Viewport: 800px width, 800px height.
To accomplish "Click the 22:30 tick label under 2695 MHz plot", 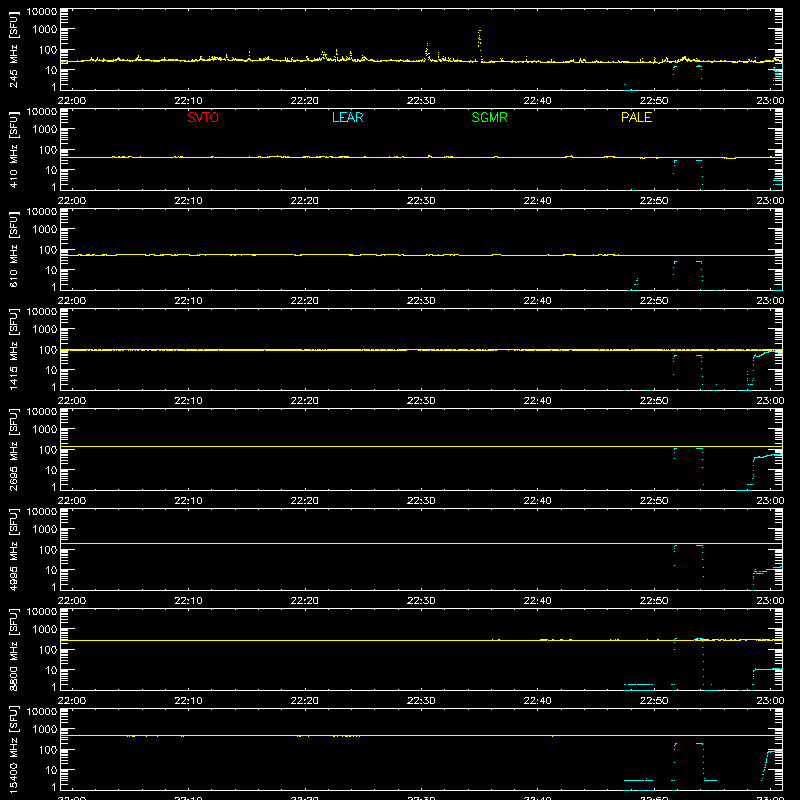I will [x=421, y=501].
